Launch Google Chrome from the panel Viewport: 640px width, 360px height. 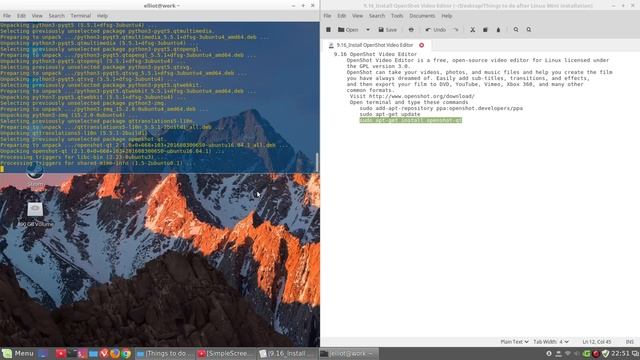pos(126,353)
